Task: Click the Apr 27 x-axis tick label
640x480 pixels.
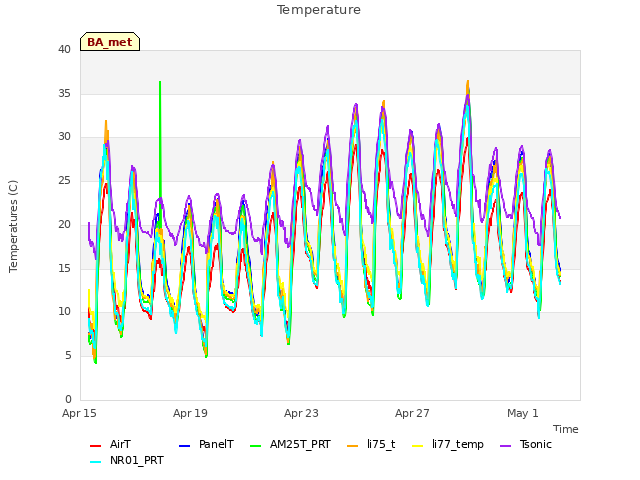Action: tap(412, 413)
